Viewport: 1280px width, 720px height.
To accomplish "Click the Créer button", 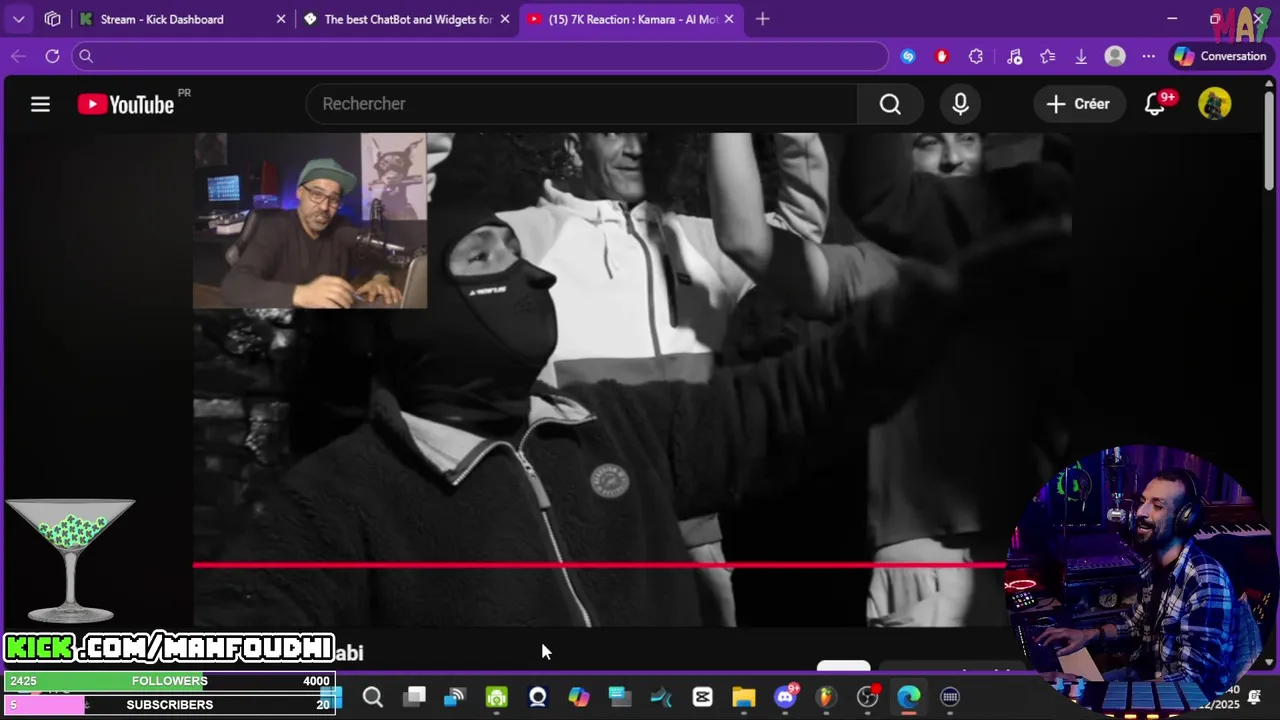I will [x=1078, y=104].
